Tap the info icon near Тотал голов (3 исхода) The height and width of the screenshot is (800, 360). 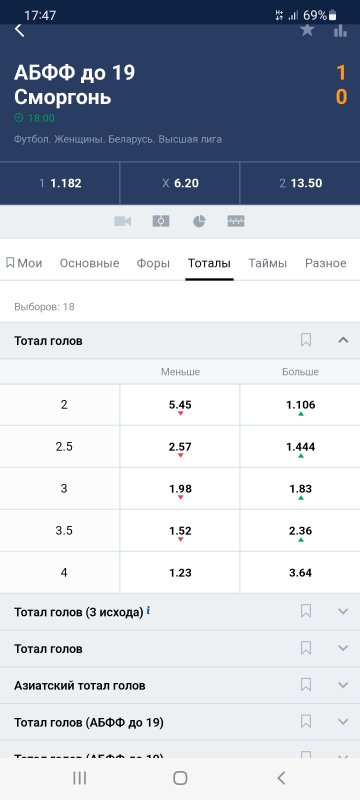pos(148,610)
